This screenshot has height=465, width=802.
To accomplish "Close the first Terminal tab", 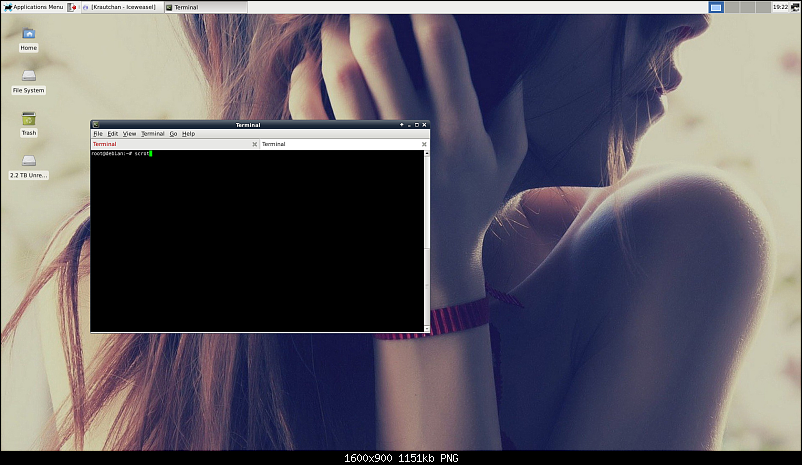I will click(255, 144).
